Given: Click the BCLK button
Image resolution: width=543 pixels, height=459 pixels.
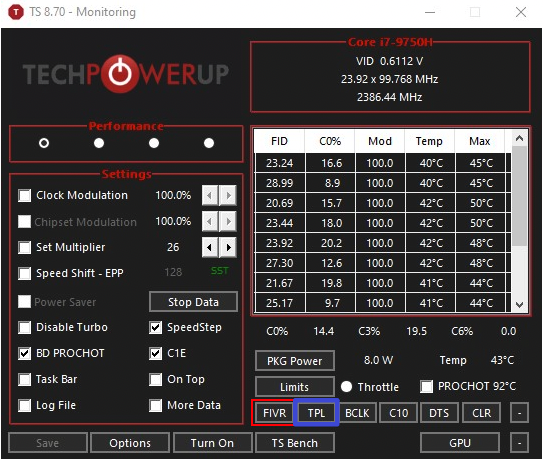Looking at the screenshot, I should coord(357,413).
